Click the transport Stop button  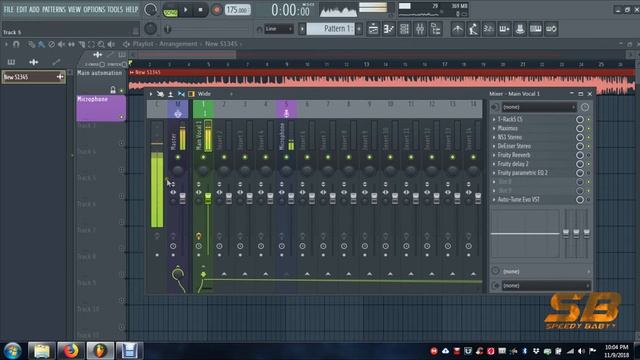200,10
